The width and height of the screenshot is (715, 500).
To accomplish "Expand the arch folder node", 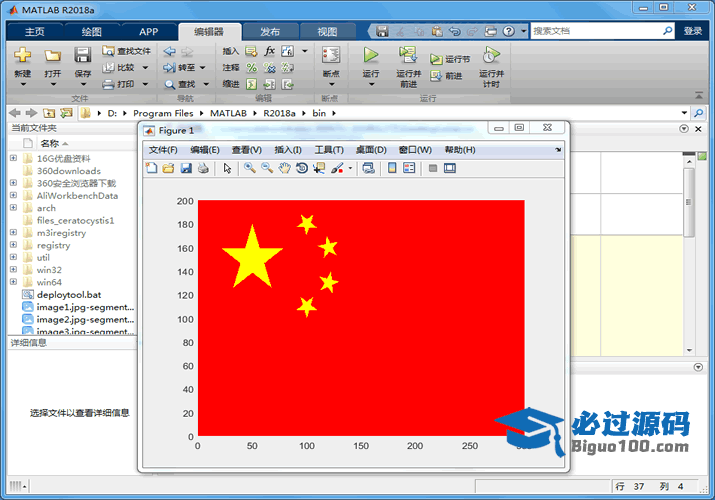I will pyautogui.click(x=13, y=207).
